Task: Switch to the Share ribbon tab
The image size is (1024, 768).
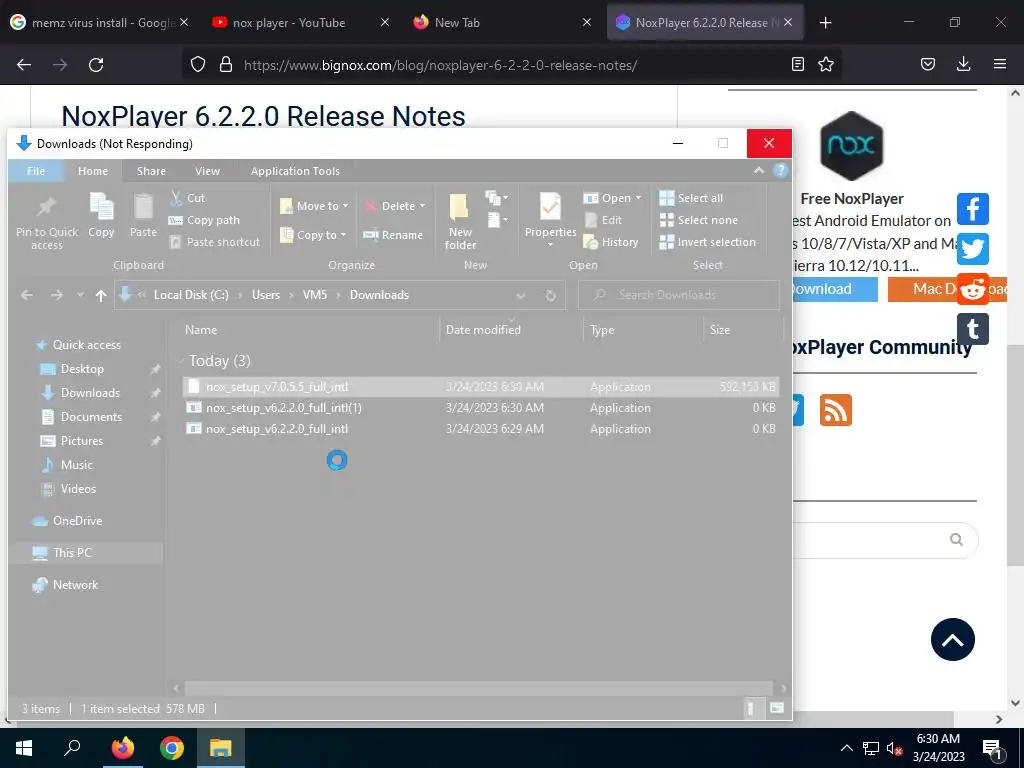Action: (151, 170)
